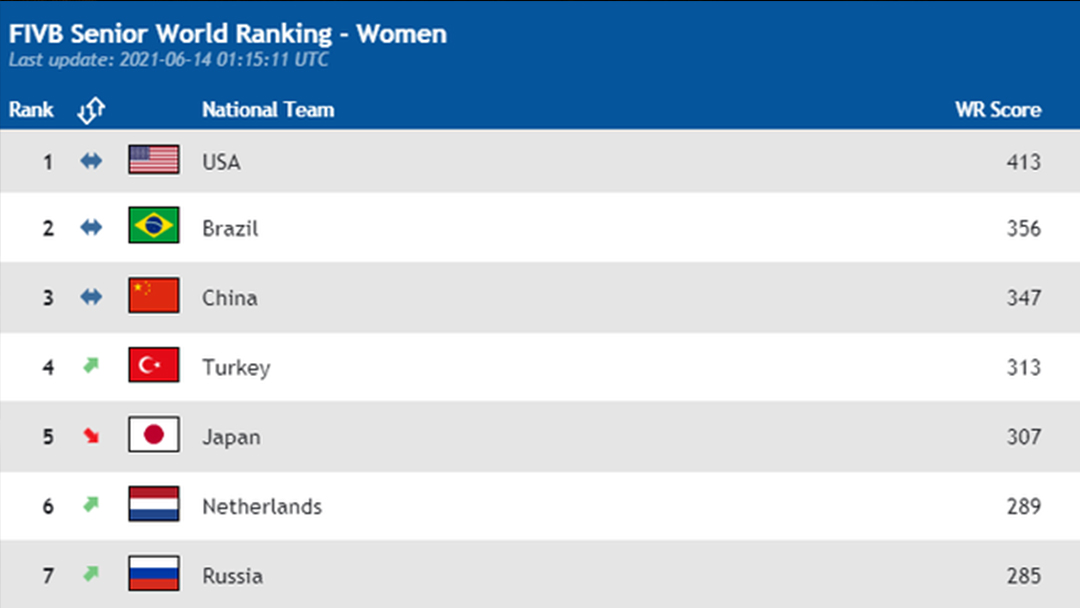Click Turkey's WR score of 313
The width and height of the screenshot is (1080, 608).
pyautogui.click(x=1023, y=367)
